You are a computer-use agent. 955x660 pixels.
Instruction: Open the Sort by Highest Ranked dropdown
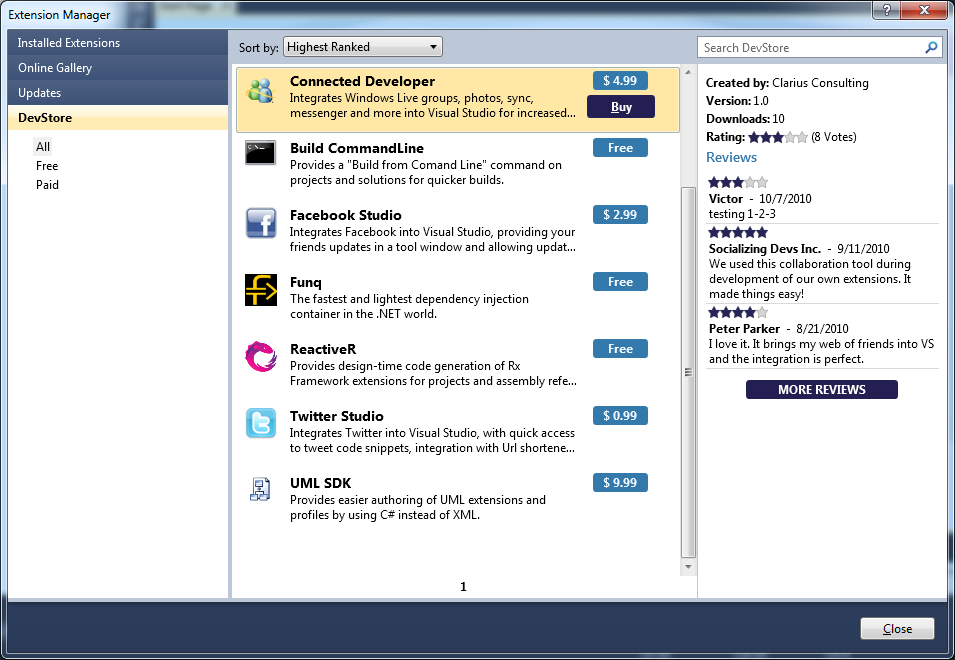[x=363, y=47]
